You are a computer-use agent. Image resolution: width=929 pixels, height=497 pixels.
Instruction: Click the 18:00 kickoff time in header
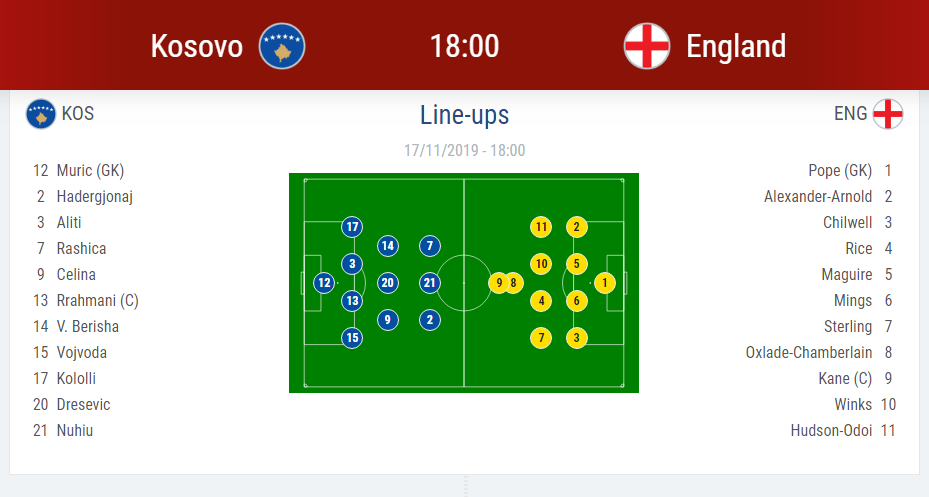[x=464, y=46]
